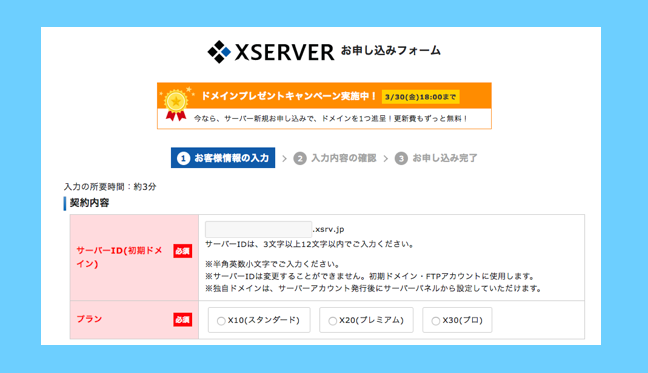Click the campaign subtitle about free domain
Screen dimensions: 648x373
pyautogui.click(x=331, y=119)
